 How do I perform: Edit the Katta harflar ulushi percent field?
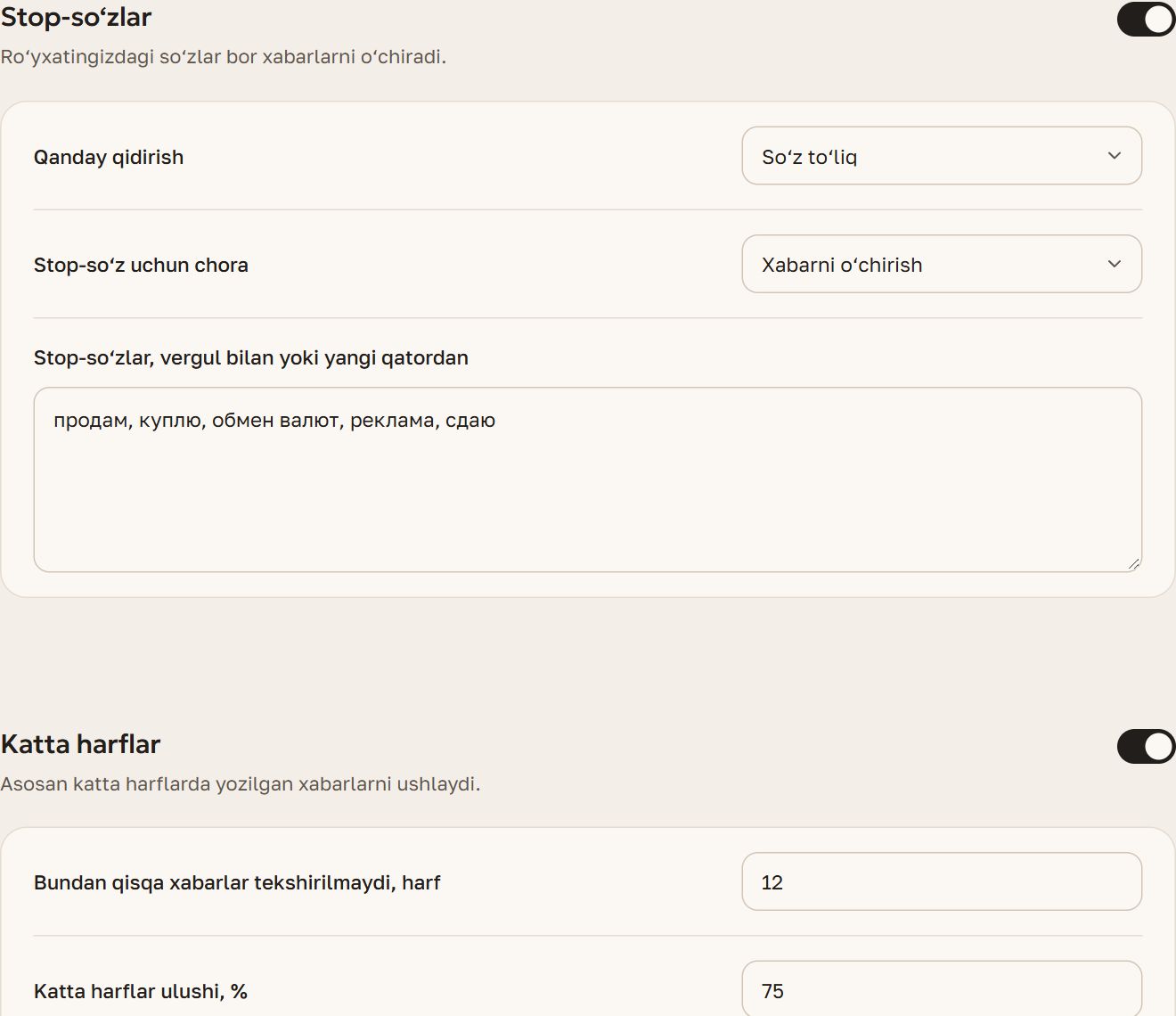pyautogui.click(x=942, y=989)
